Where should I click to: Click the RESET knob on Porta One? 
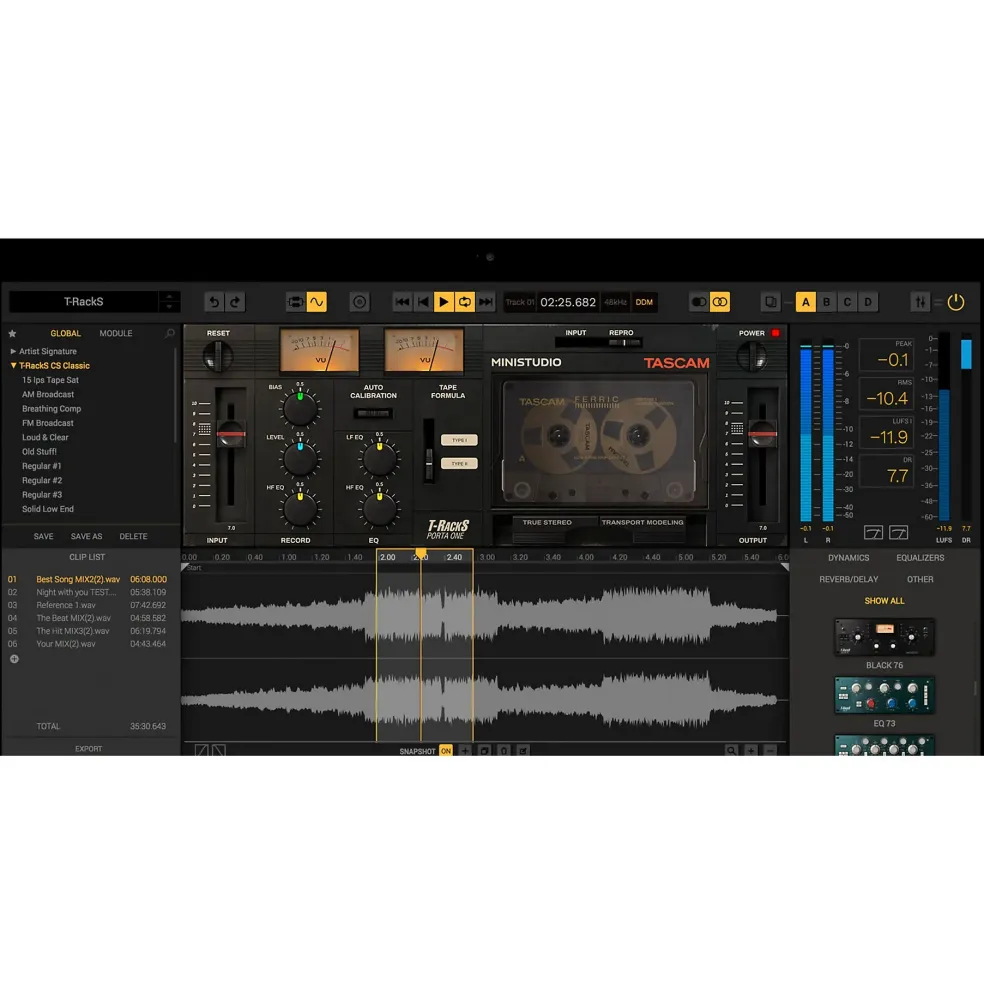(217, 356)
